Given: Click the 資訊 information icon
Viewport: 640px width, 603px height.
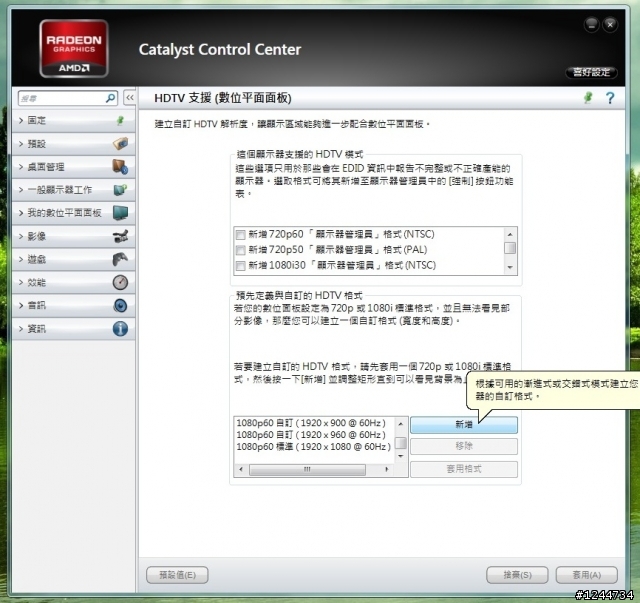Looking at the screenshot, I should point(120,329).
